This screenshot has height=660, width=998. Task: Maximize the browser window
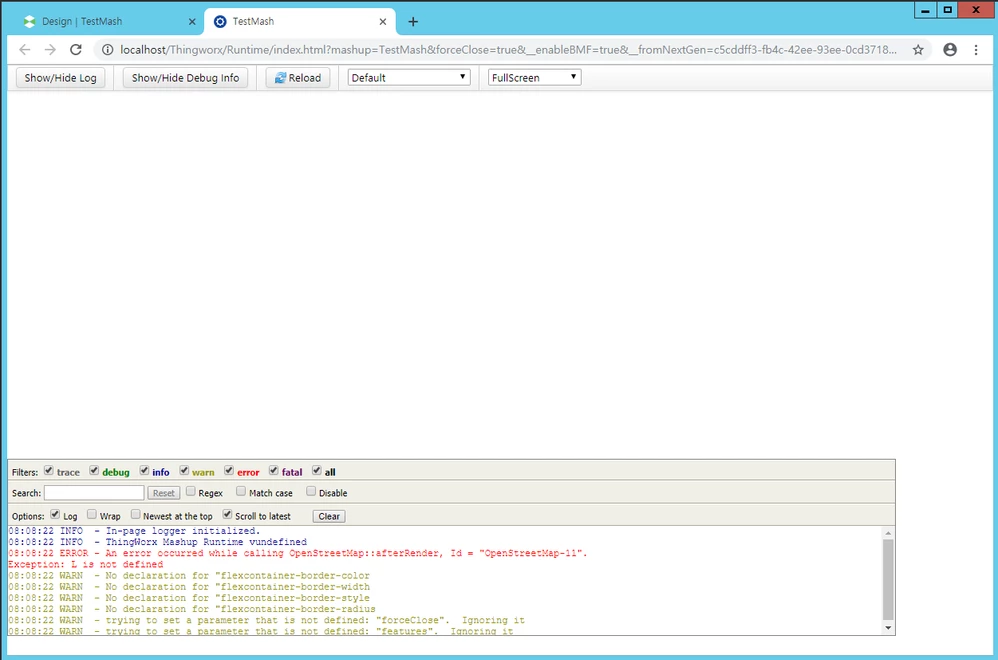[x=947, y=10]
